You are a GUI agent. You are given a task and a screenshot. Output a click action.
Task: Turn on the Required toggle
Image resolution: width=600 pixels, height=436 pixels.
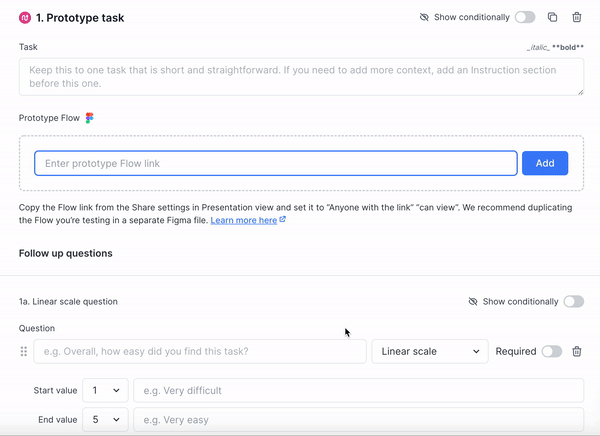click(x=551, y=352)
